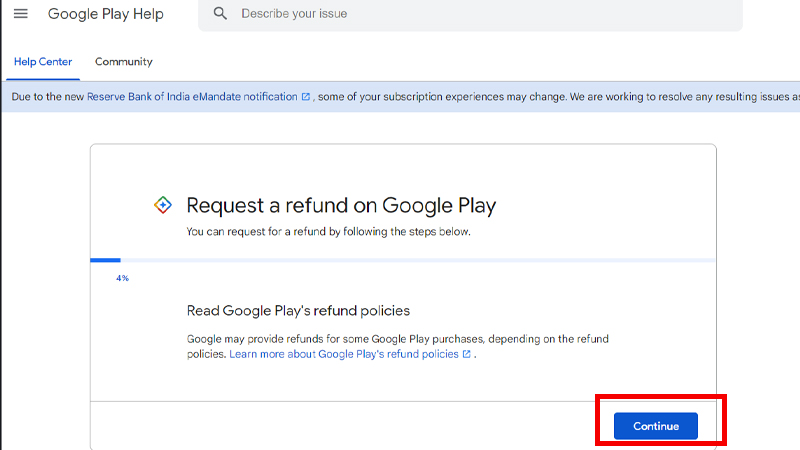Screen dimensions: 800x450
Task: Select the 'Request a refund on Google Play' heading
Action: pyautogui.click(x=341, y=206)
